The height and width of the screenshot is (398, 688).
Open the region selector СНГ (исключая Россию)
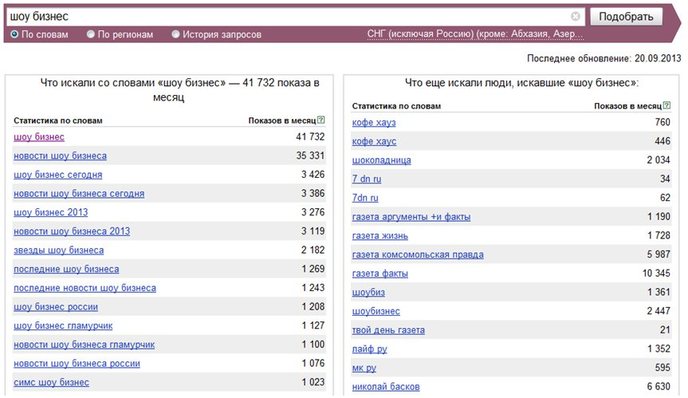pyautogui.click(x=475, y=34)
